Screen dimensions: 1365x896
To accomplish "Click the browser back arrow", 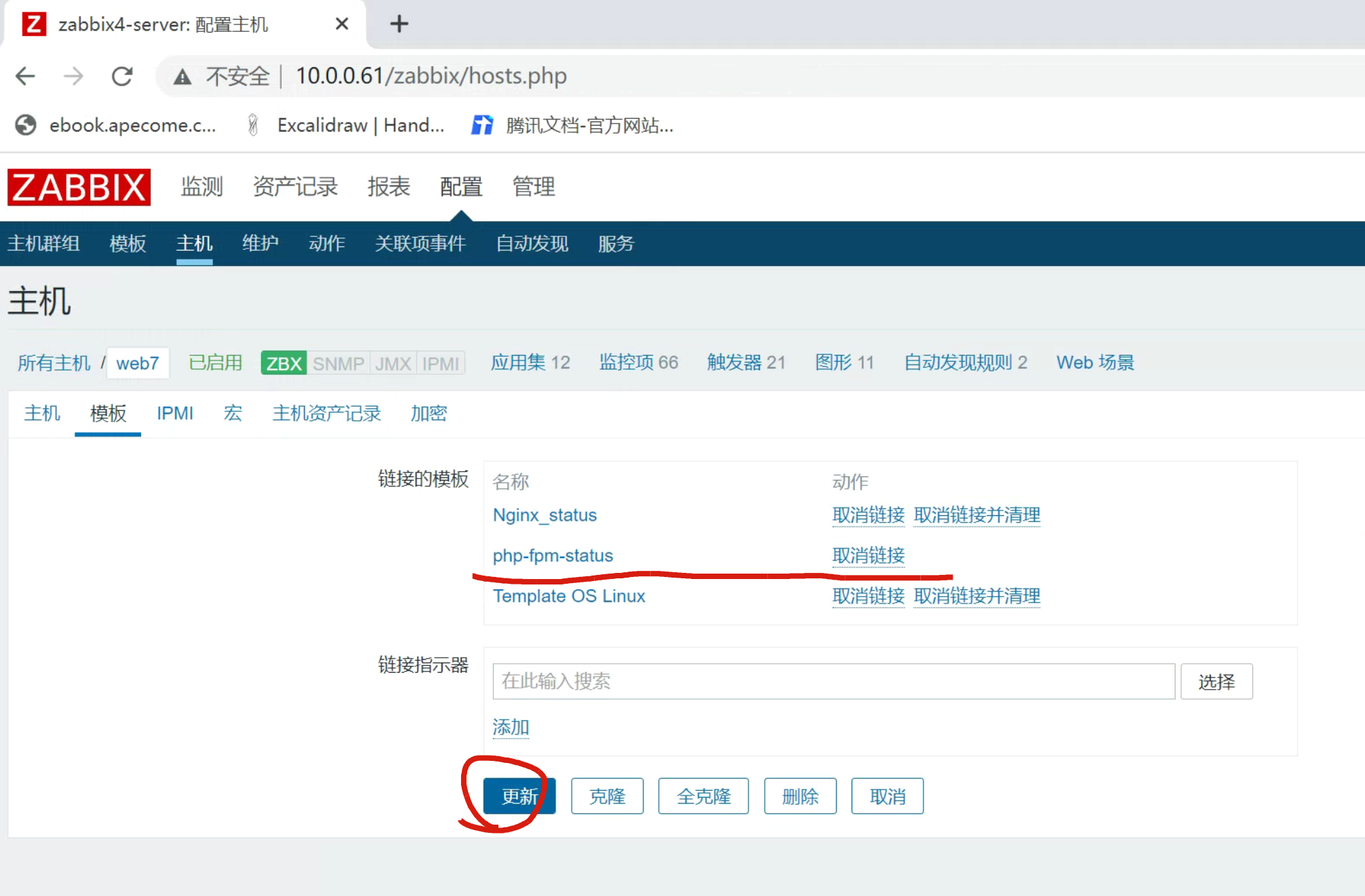I will point(25,76).
